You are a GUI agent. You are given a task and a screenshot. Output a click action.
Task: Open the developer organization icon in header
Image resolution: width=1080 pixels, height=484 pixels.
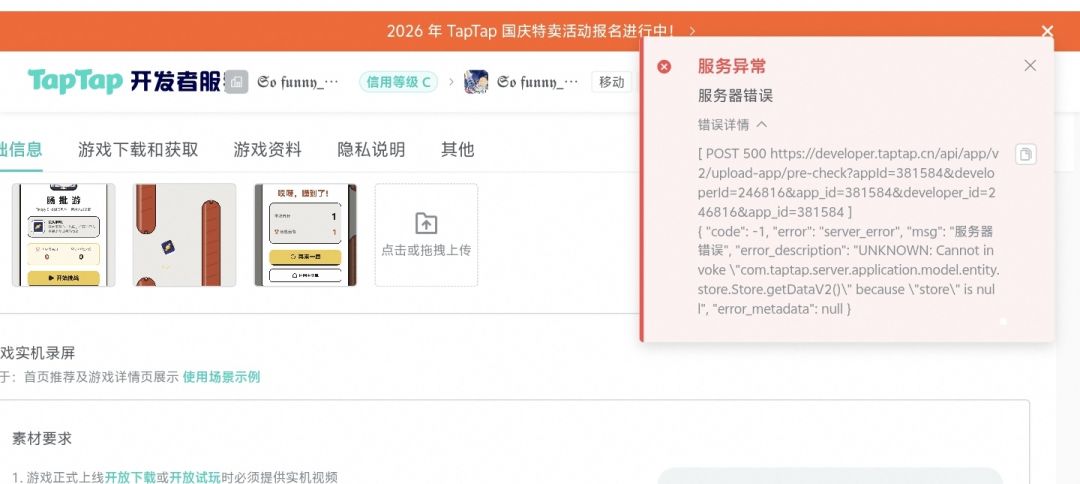click(x=236, y=82)
